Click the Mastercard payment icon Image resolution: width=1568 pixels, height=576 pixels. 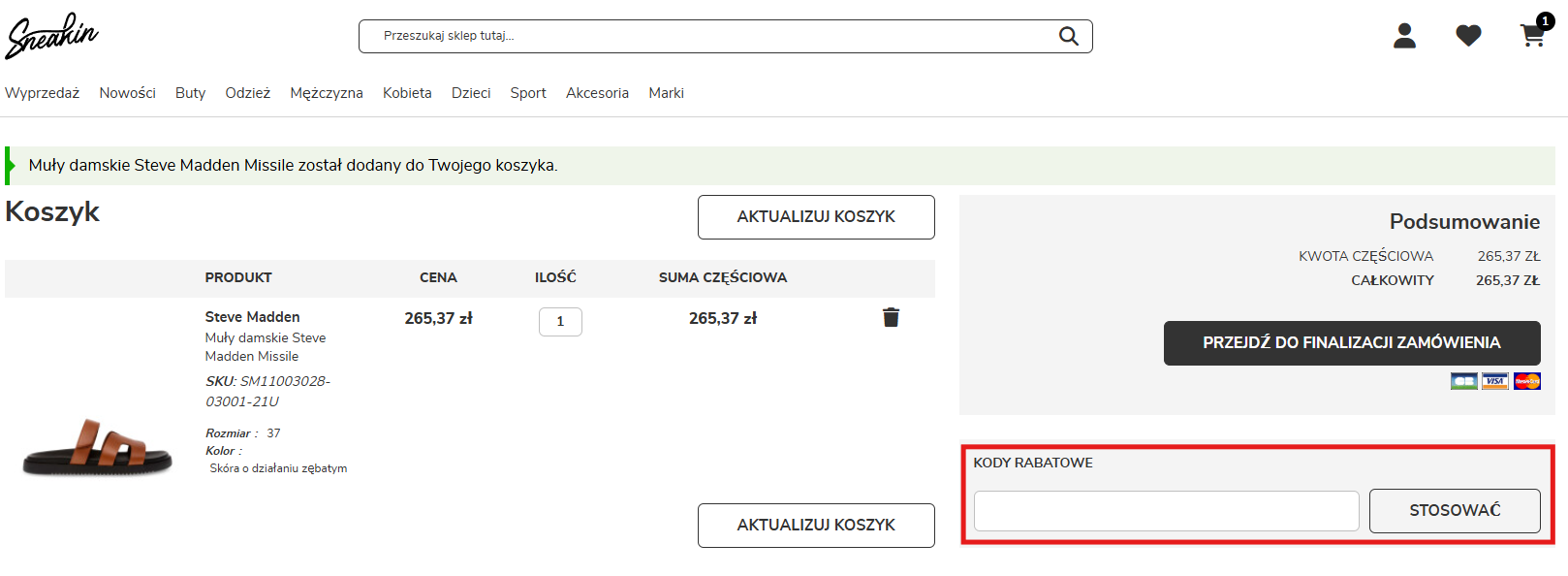(x=1527, y=381)
